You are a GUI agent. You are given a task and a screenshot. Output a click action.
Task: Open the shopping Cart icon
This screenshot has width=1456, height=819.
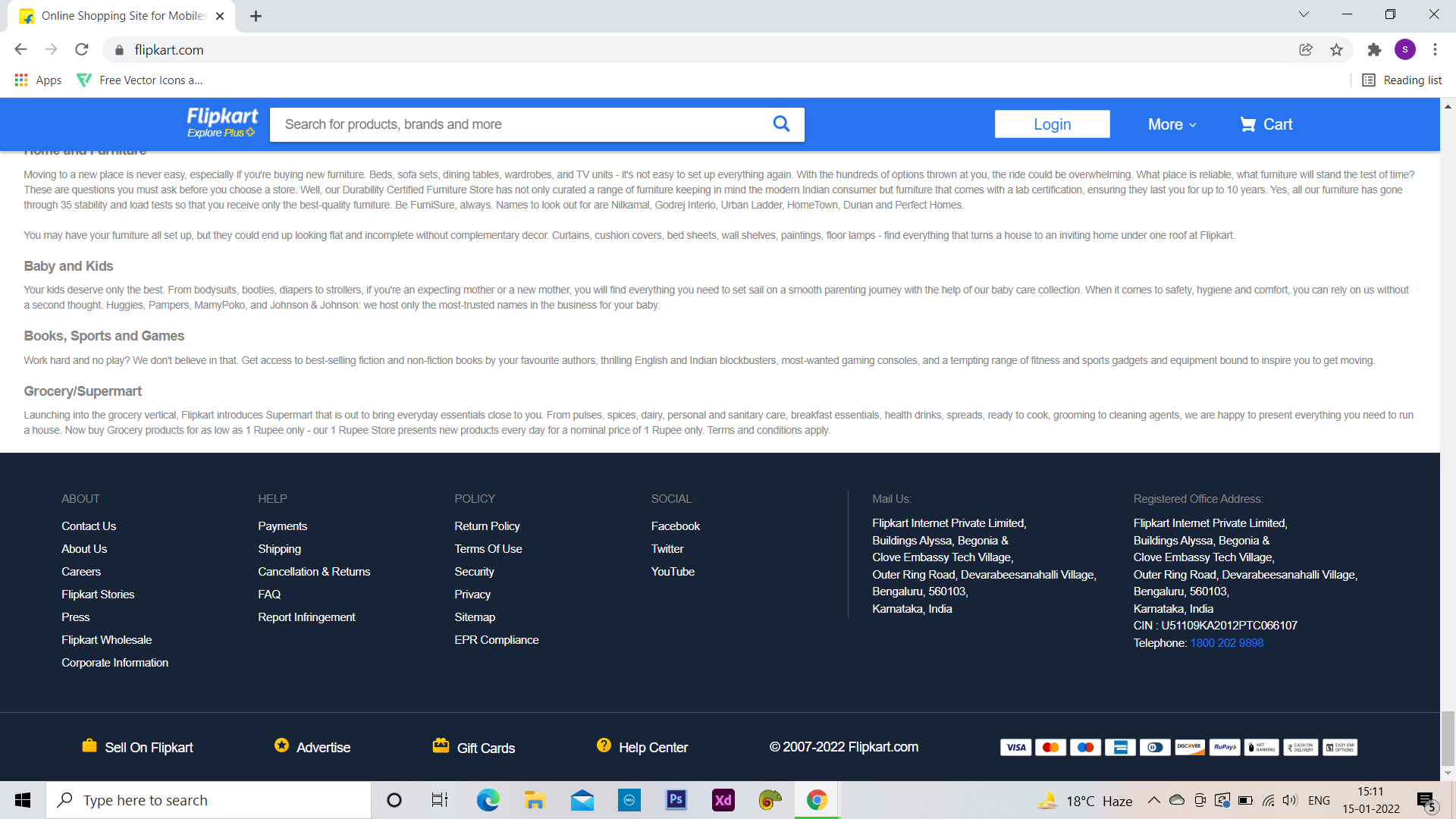(x=1247, y=124)
